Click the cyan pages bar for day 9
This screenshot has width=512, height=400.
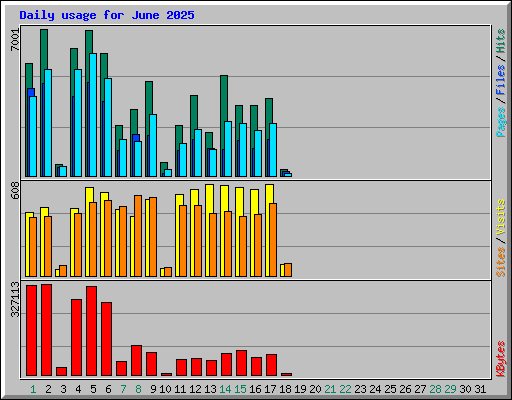tap(153, 146)
